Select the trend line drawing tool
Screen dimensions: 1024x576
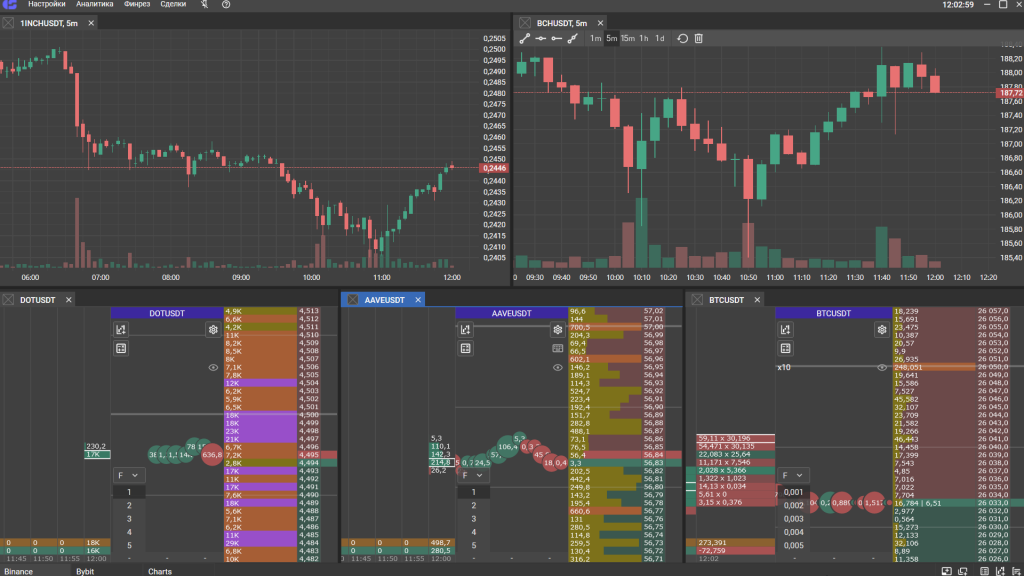point(525,38)
